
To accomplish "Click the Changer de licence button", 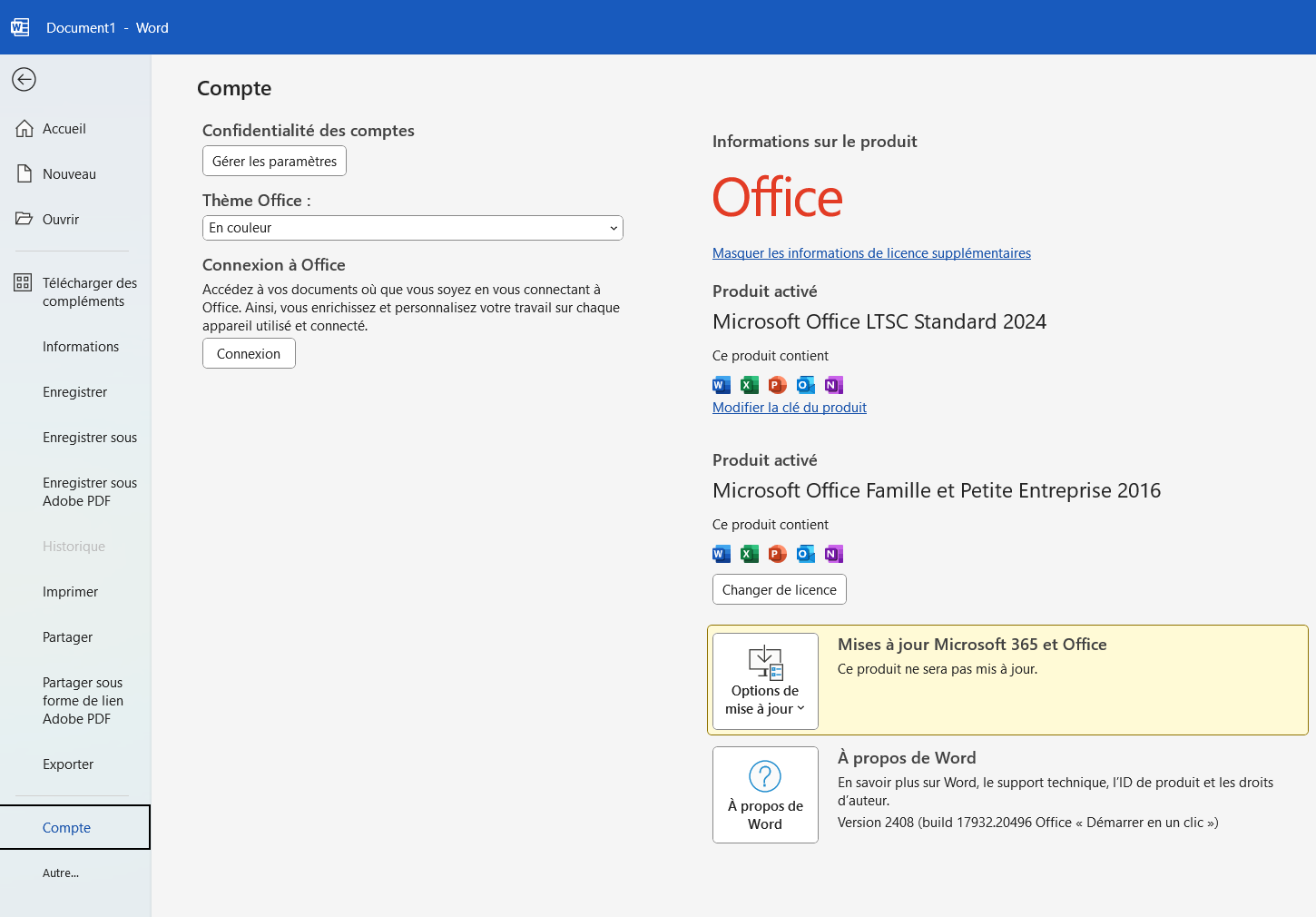I will click(x=780, y=589).
